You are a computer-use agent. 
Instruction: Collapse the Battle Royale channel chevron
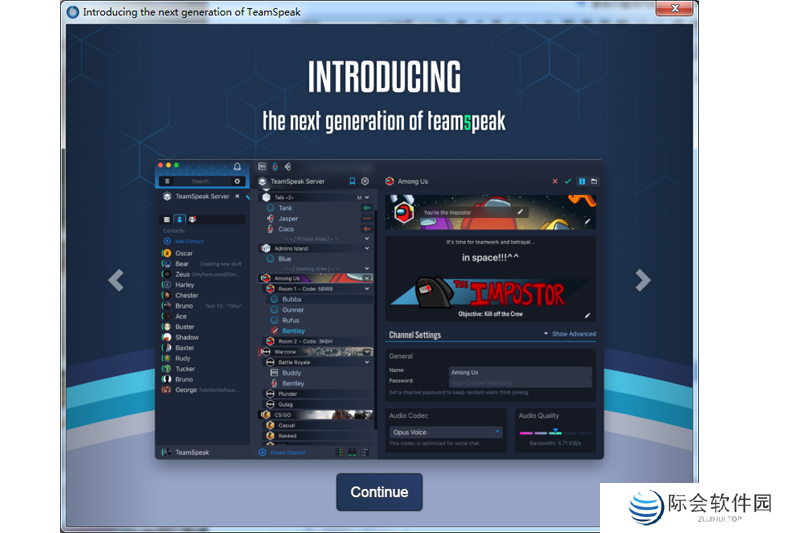point(367,362)
